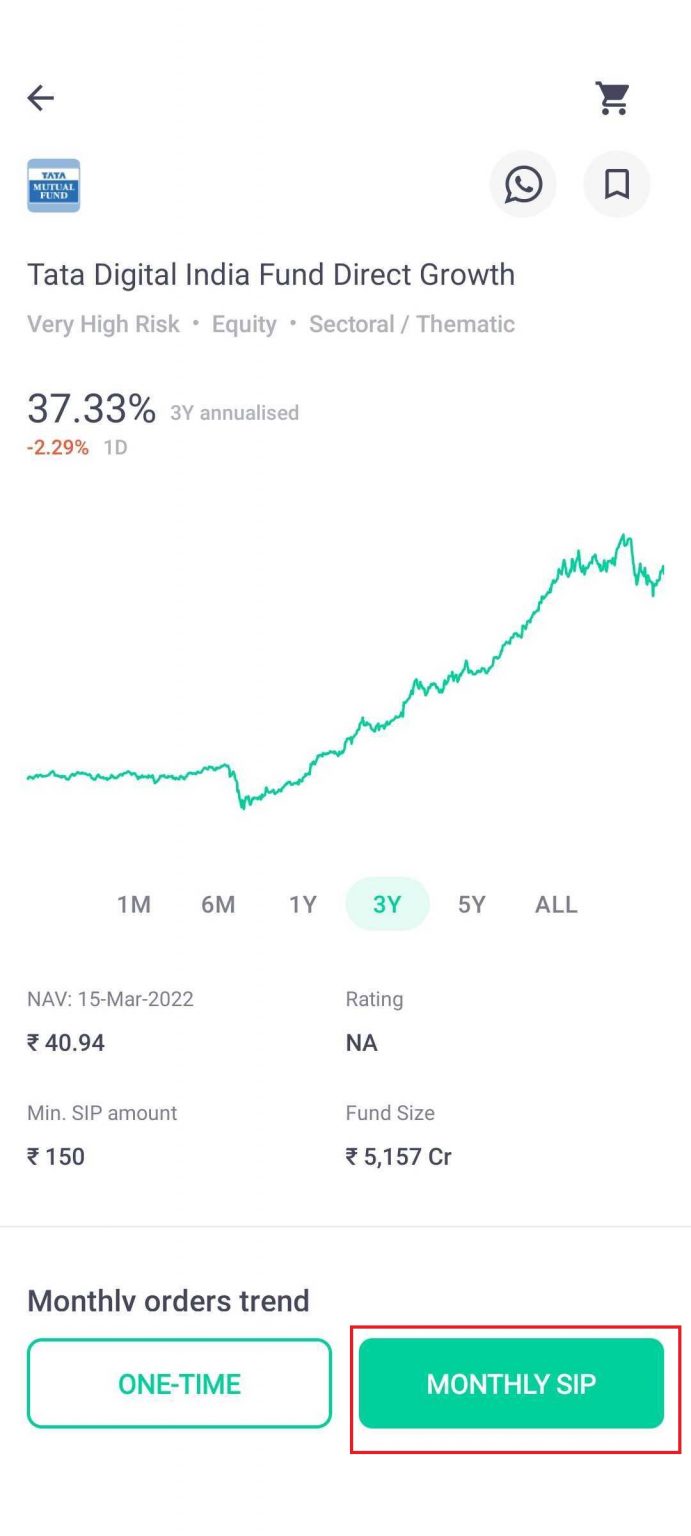Share fund via WhatsApp icon

pyautogui.click(x=523, y=184)
